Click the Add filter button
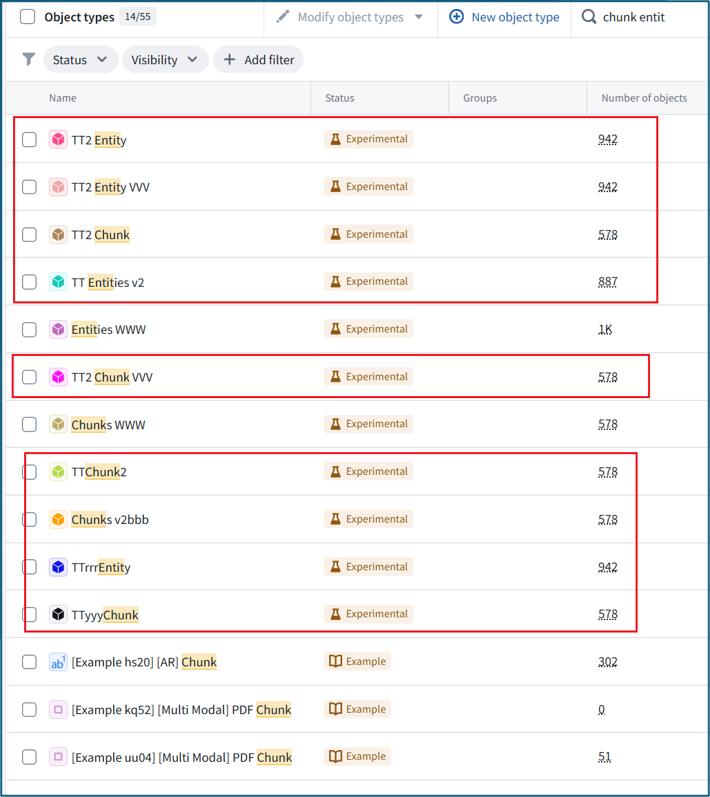 (258, 59)
